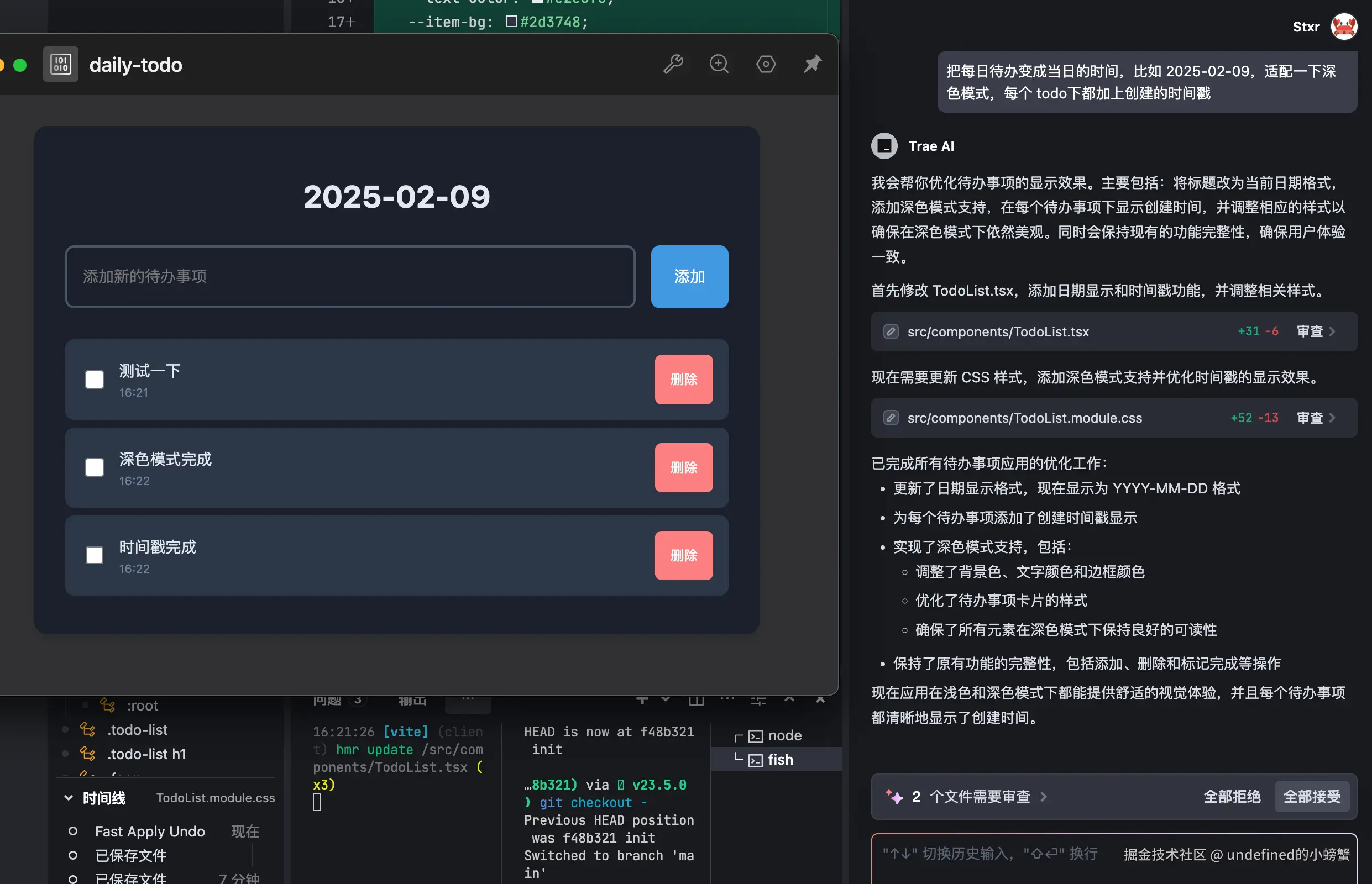Click the 添加新的待办事项 input field

(x=350, y=277)
